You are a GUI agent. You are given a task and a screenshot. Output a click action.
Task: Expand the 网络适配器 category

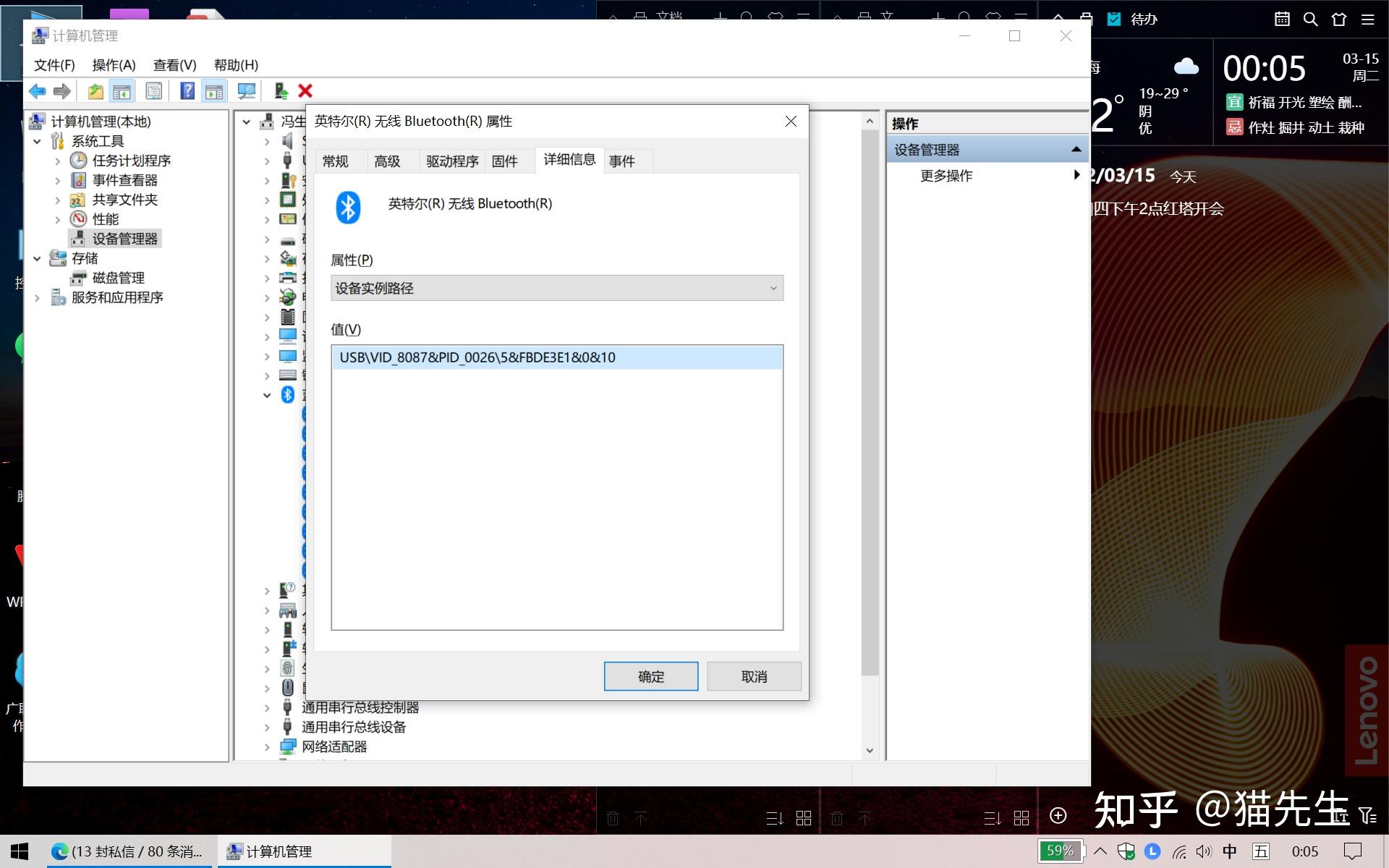coord(267,747)
